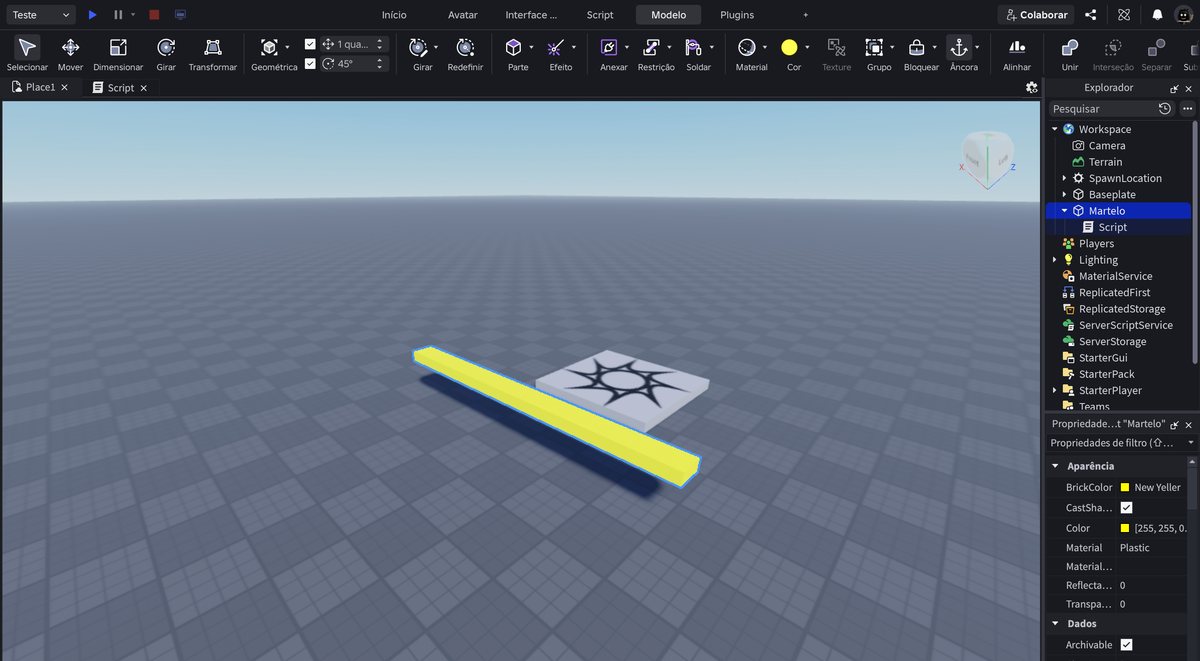
Task: Open the Script ribbon tab
Action: point(600,15)
